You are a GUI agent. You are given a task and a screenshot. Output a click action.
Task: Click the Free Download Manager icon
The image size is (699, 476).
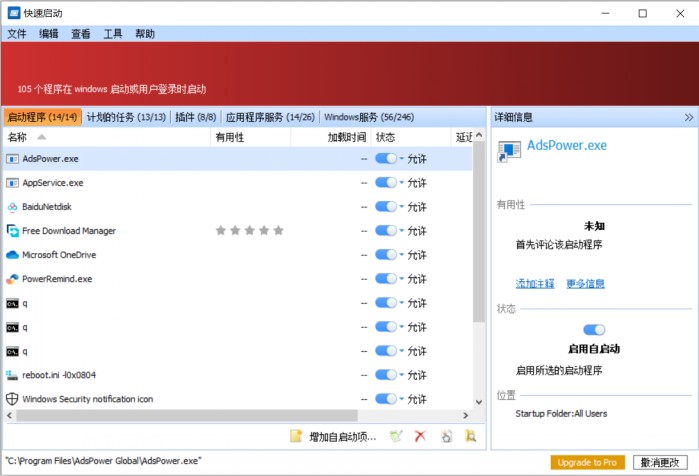(12, 231)
